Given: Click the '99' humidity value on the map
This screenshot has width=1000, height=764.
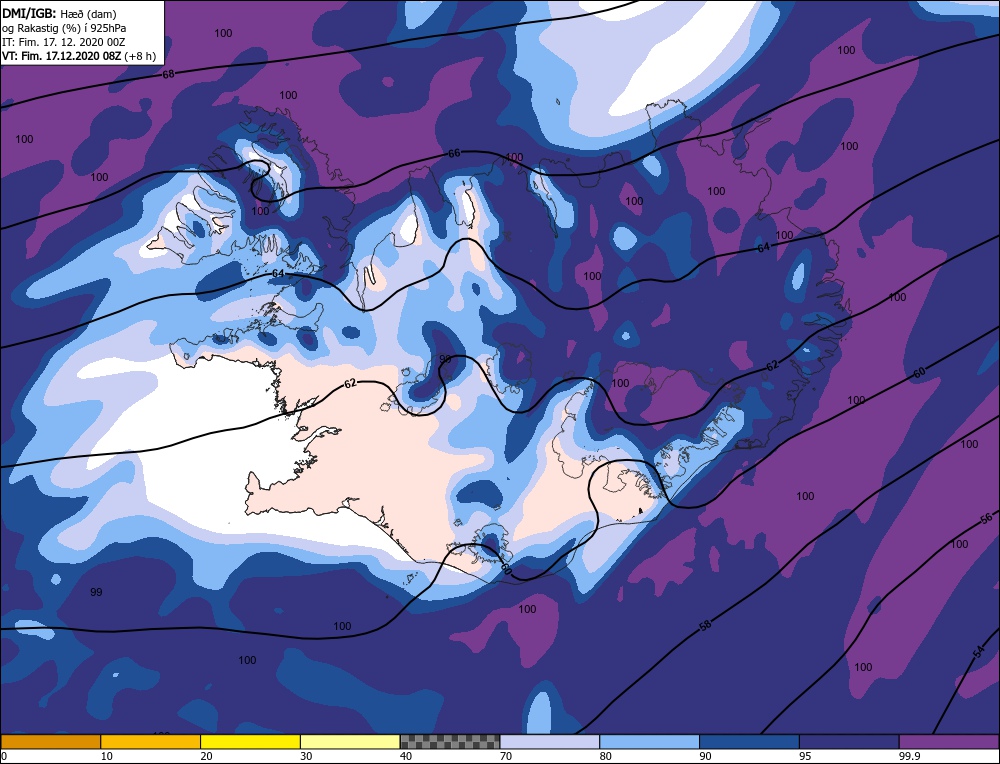Looking at the screenshot, I should [96, 592].
